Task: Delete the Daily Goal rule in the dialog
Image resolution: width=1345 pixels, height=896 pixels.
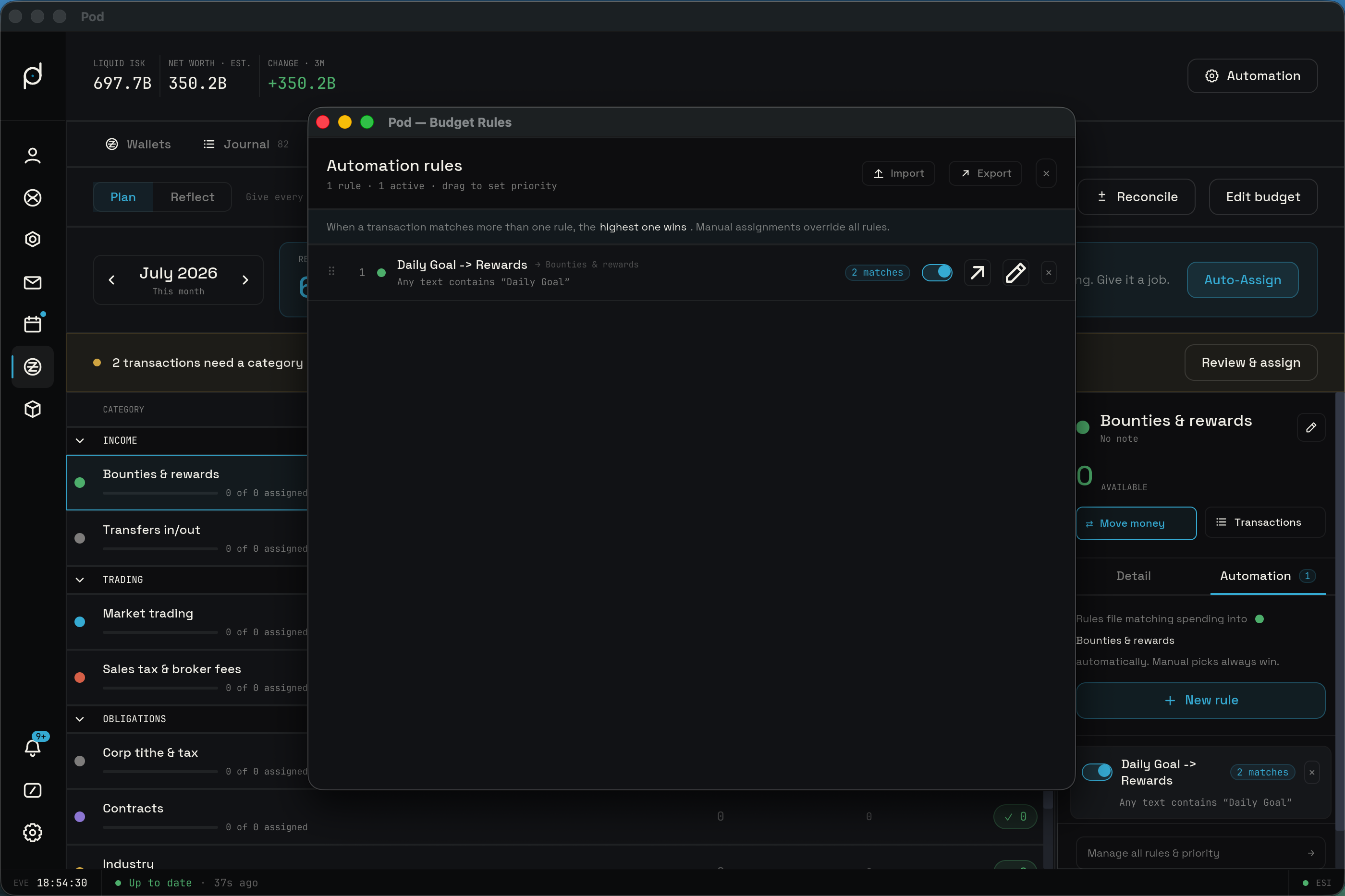Action: click(1048, 273)
